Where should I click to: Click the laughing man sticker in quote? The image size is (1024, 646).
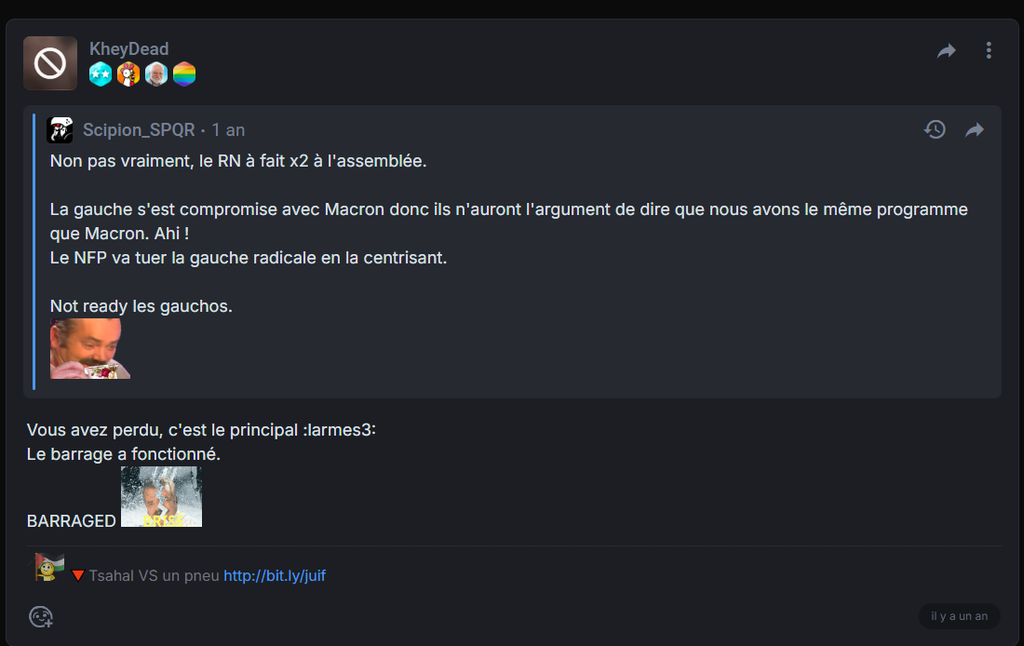click(x=90, y=349)
